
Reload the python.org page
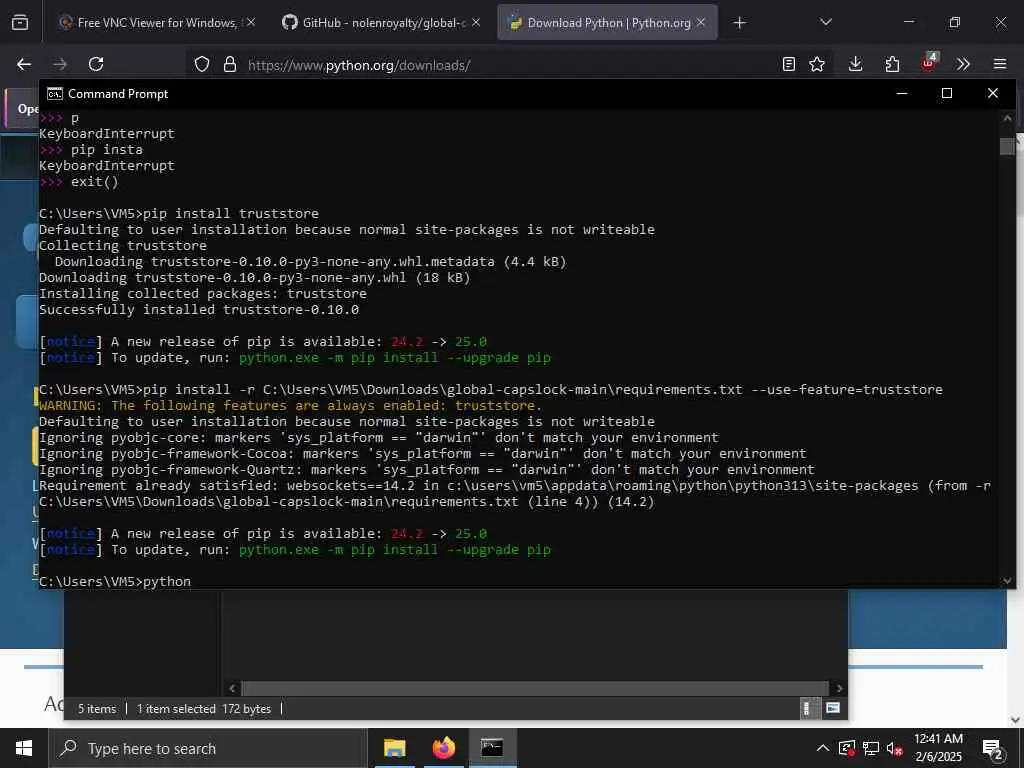[x=96, y=64]
